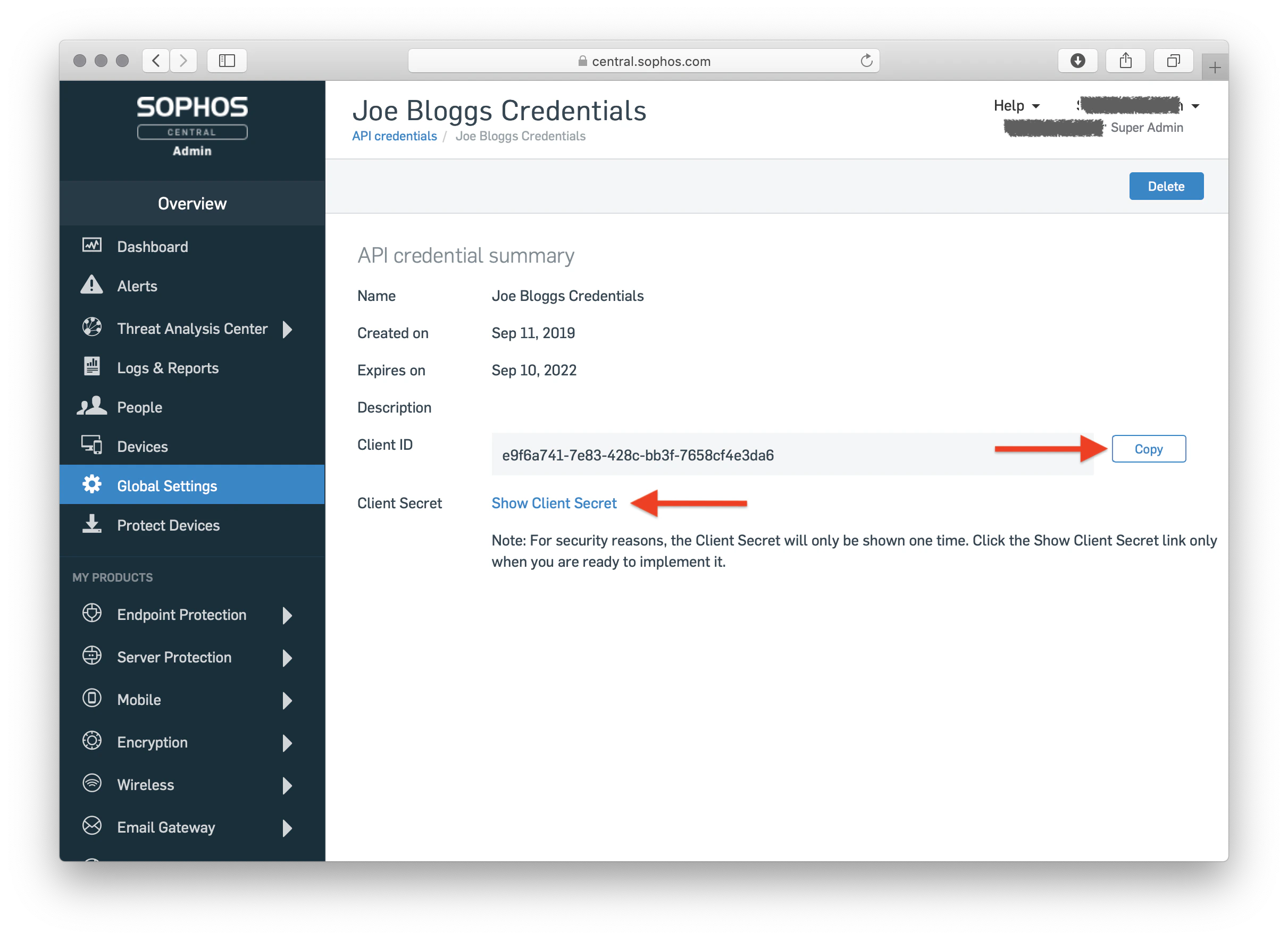Expand the Server Protection submenu arrow
This screenshot has height=940, width=1288.
[287, 658]
